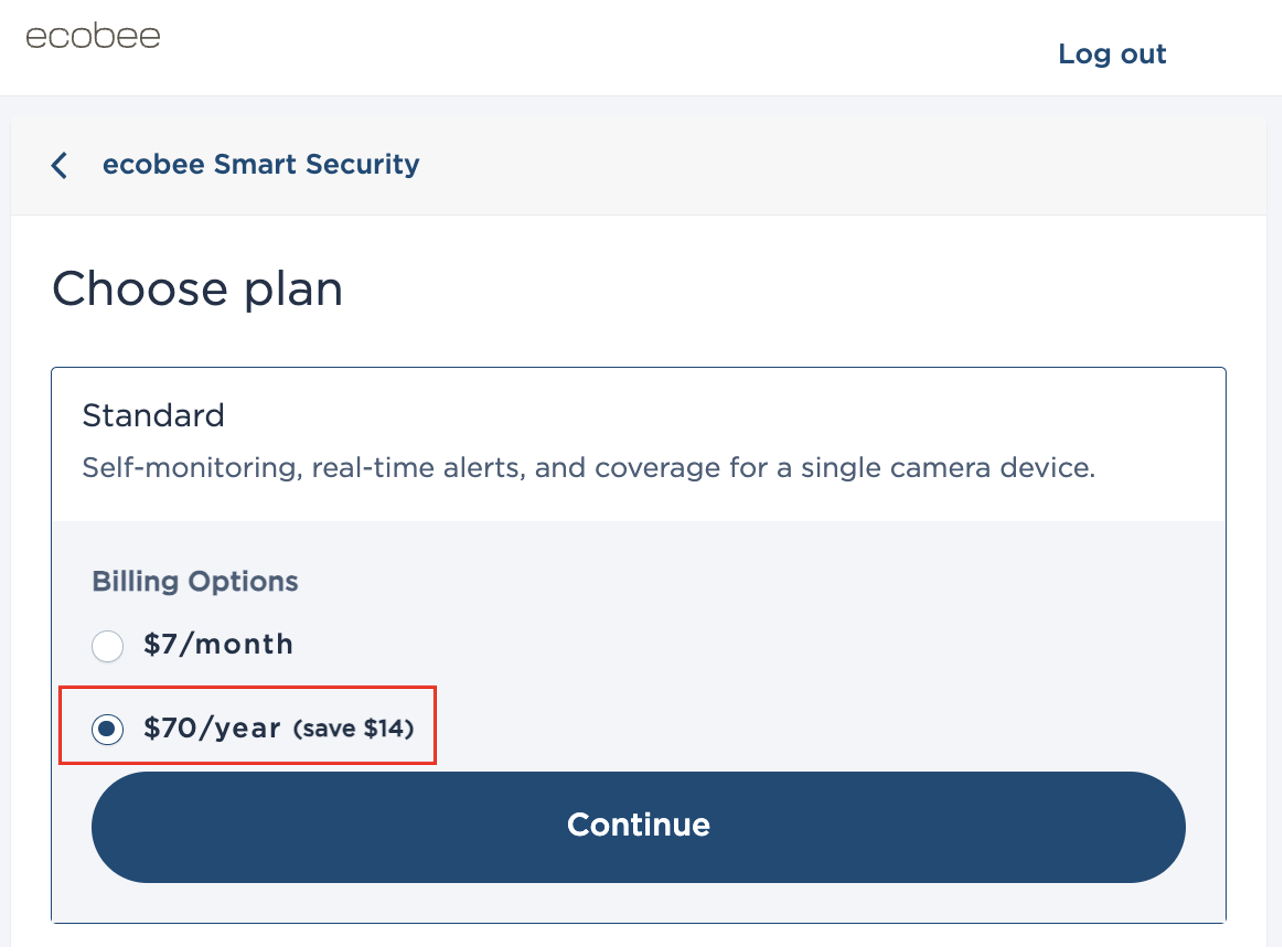Click the plan description text
This screenshot has width=1282, height=952.
(x=589, y=467)
